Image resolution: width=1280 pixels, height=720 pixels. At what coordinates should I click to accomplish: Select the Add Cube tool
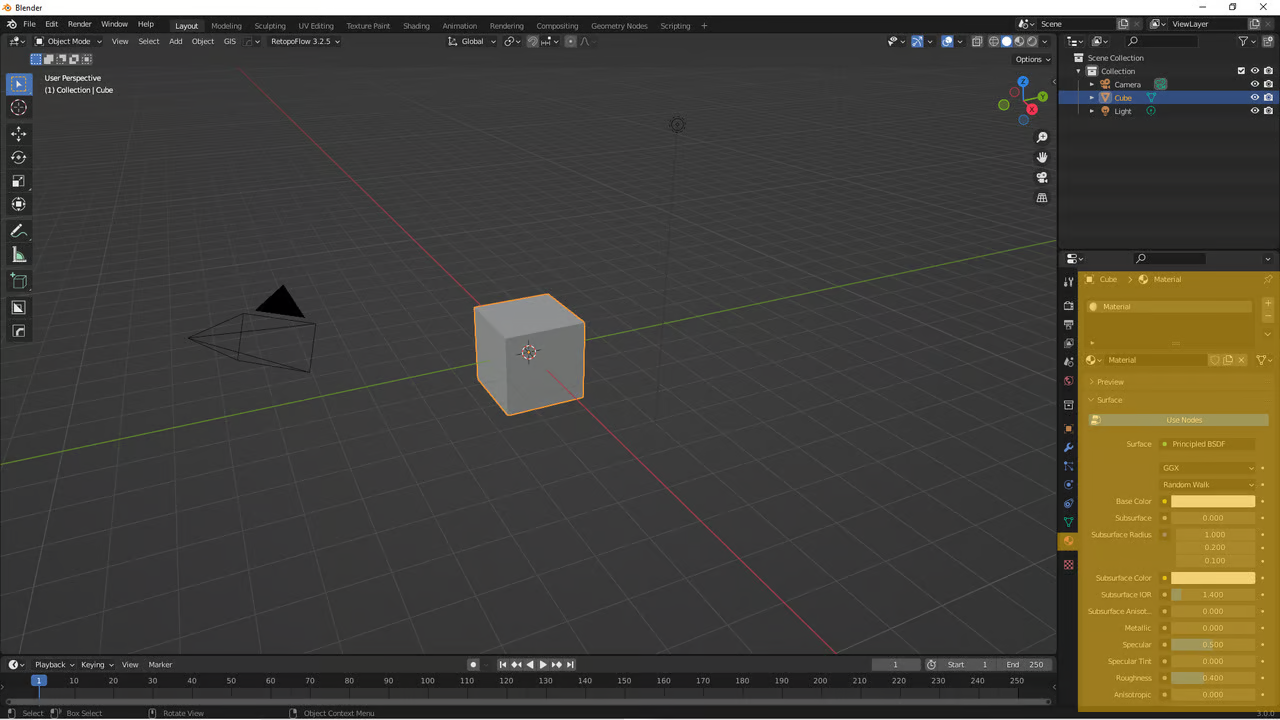pyautogui.click(x=18, y=280)
